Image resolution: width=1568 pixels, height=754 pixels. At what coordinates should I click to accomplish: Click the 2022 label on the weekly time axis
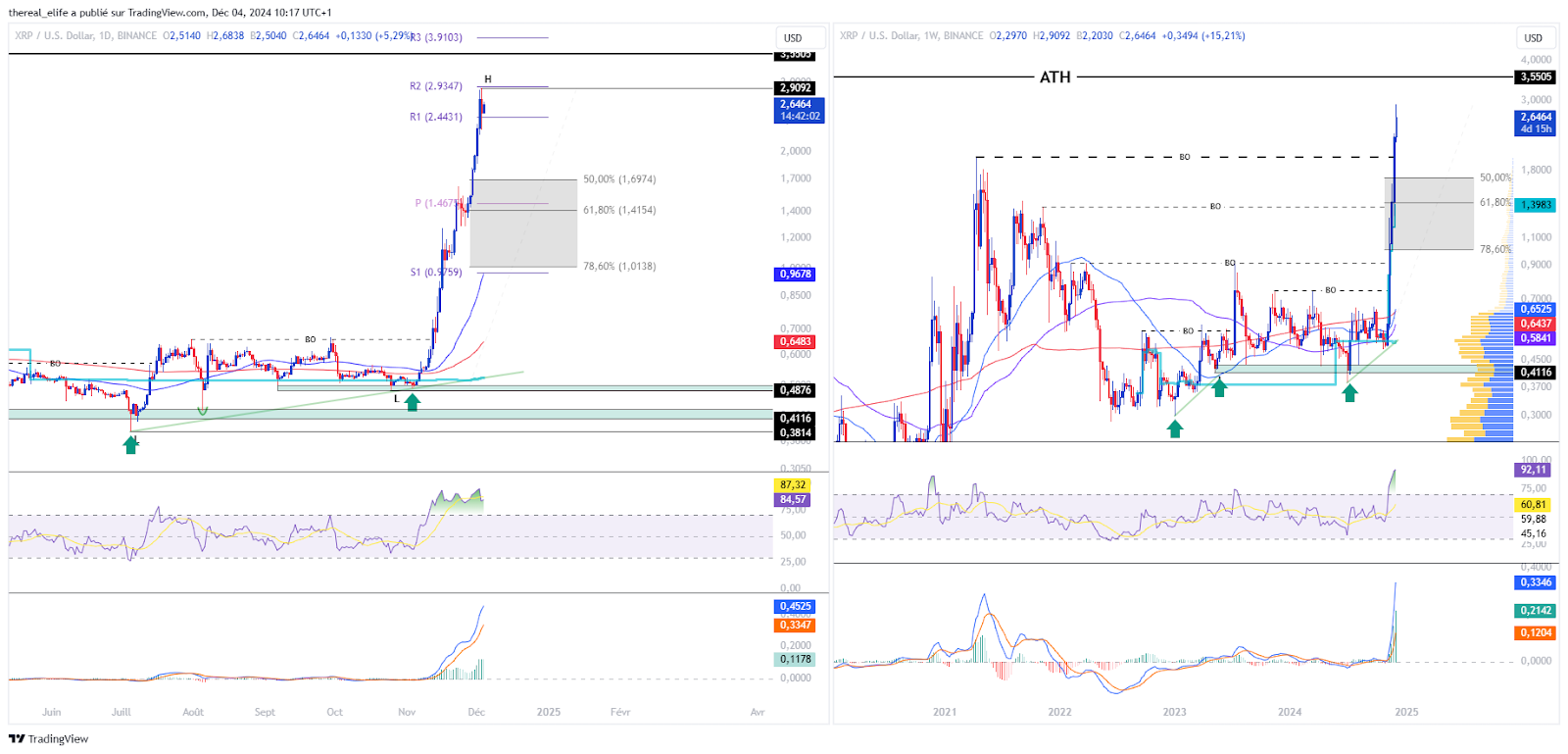1059,713
